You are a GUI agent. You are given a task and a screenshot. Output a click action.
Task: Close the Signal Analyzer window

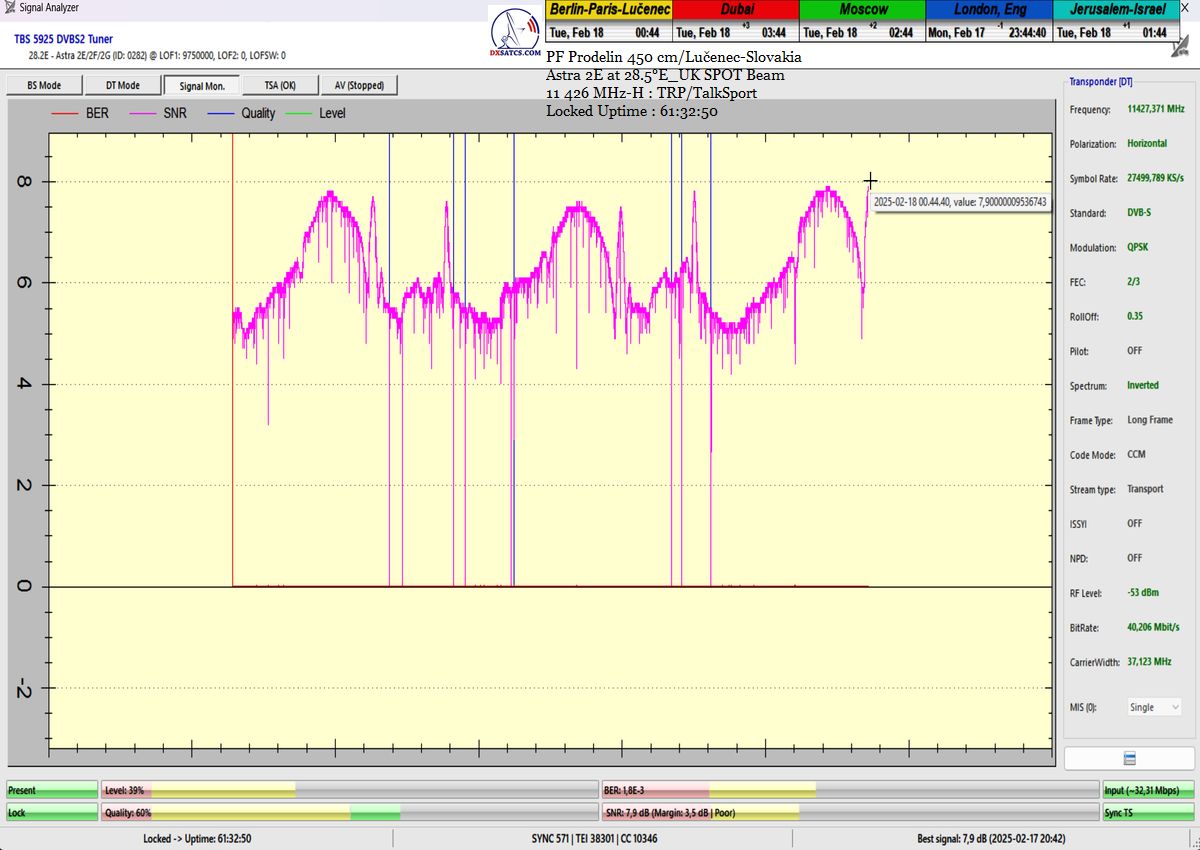(x=1185, y=8)
